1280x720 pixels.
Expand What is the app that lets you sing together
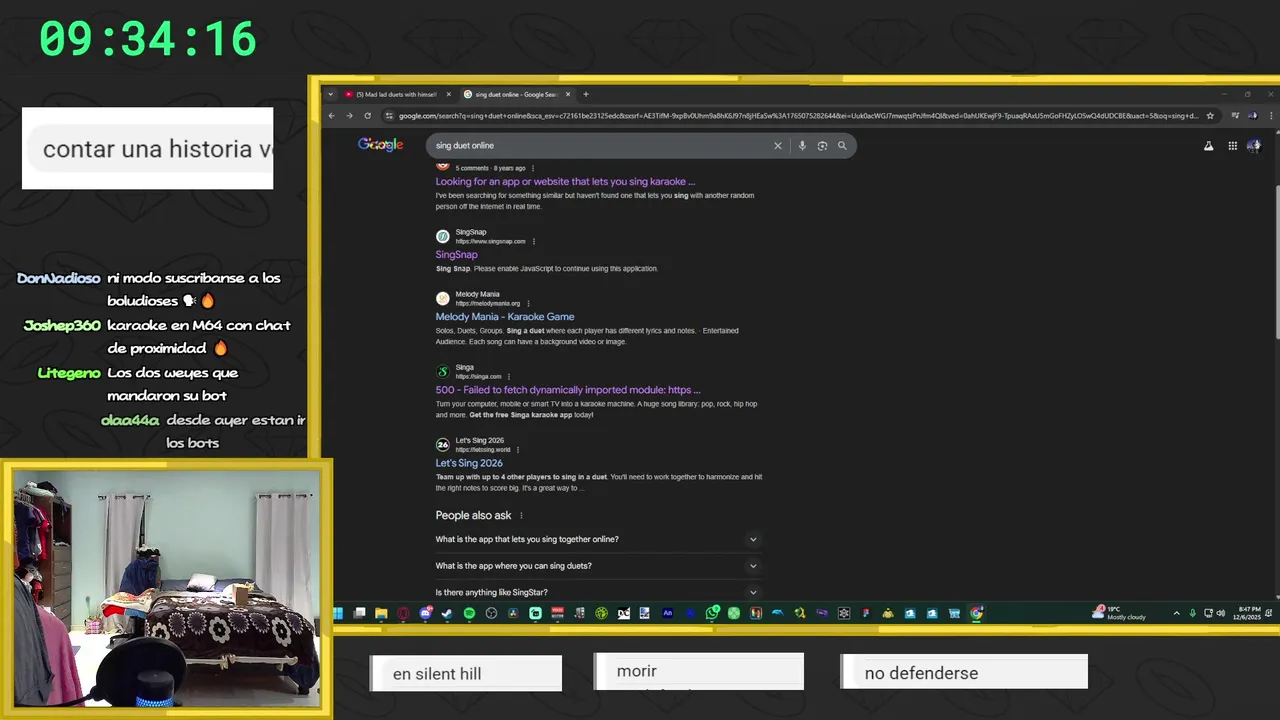(x=597, y=540)
